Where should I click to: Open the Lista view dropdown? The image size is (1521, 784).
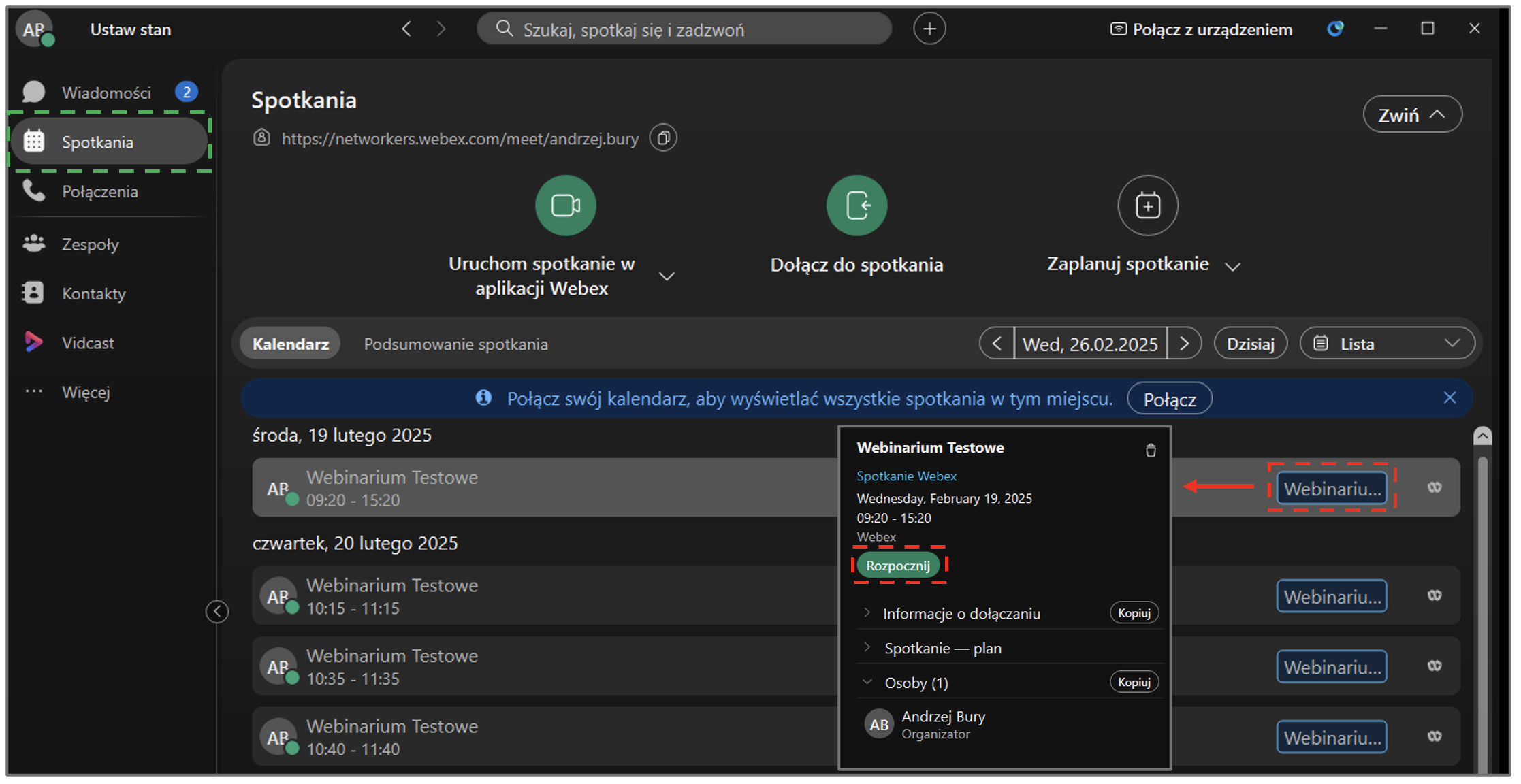(x=1388, y=344)
